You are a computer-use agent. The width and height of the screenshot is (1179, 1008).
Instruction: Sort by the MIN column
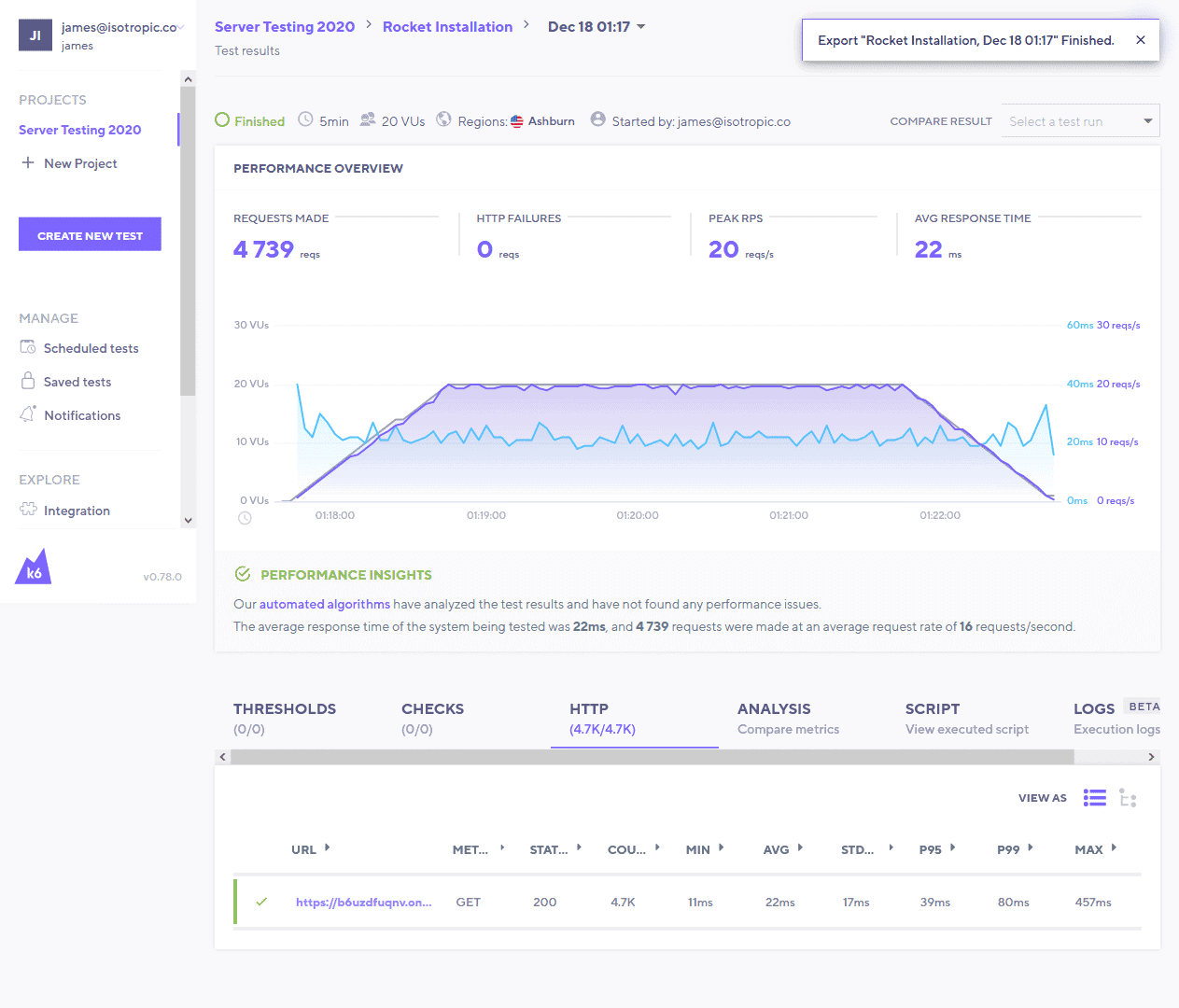coord(706,849)
